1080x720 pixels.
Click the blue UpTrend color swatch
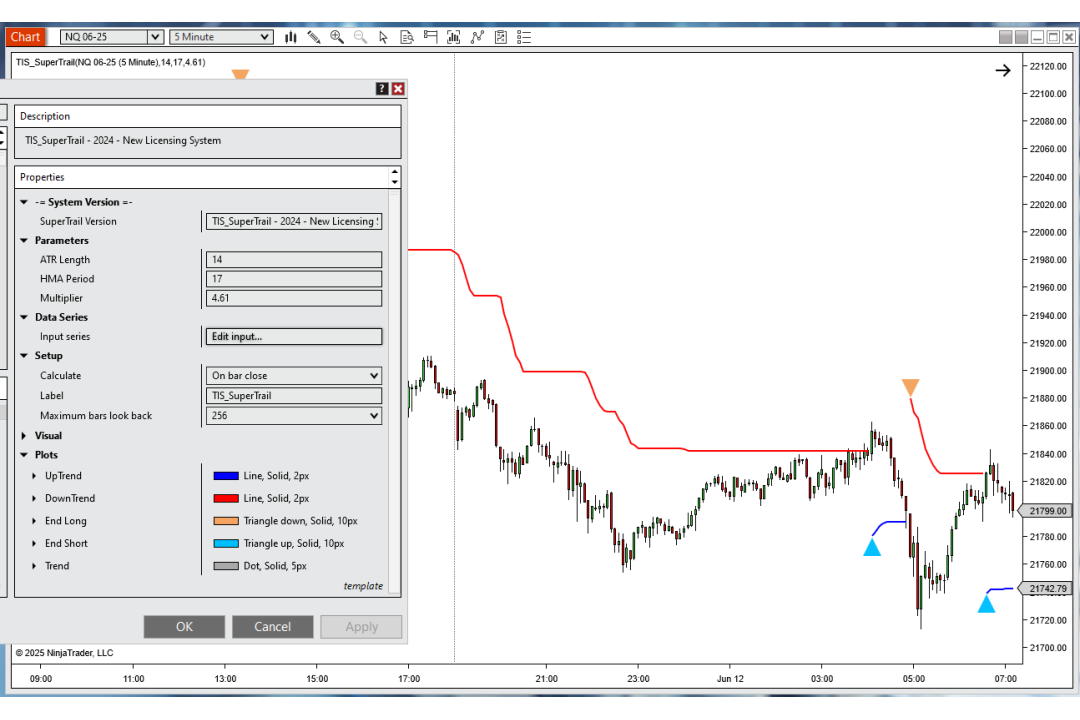226,476
